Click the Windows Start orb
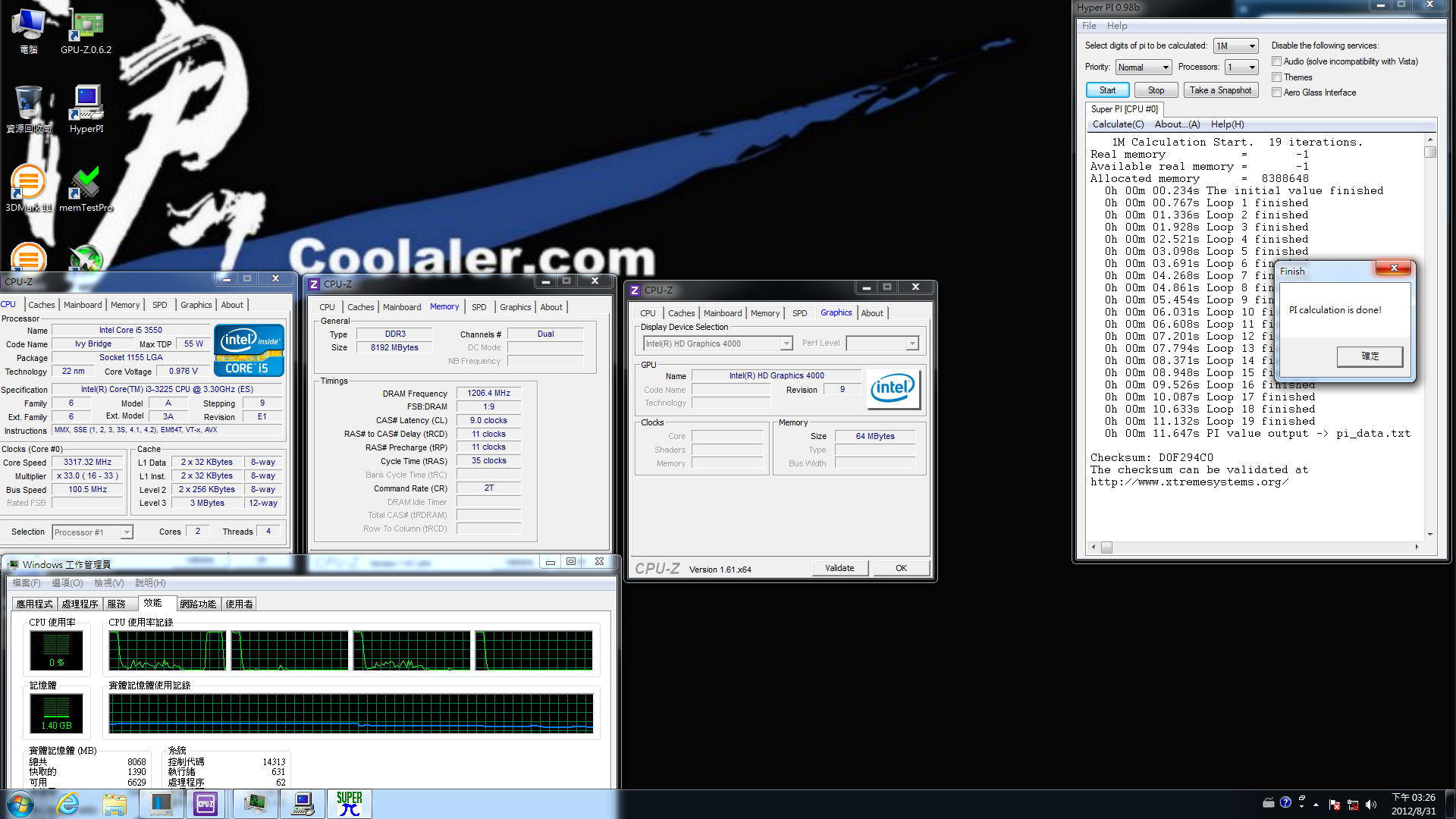This screenshot has width=1456, height=819. pos(20,804)
